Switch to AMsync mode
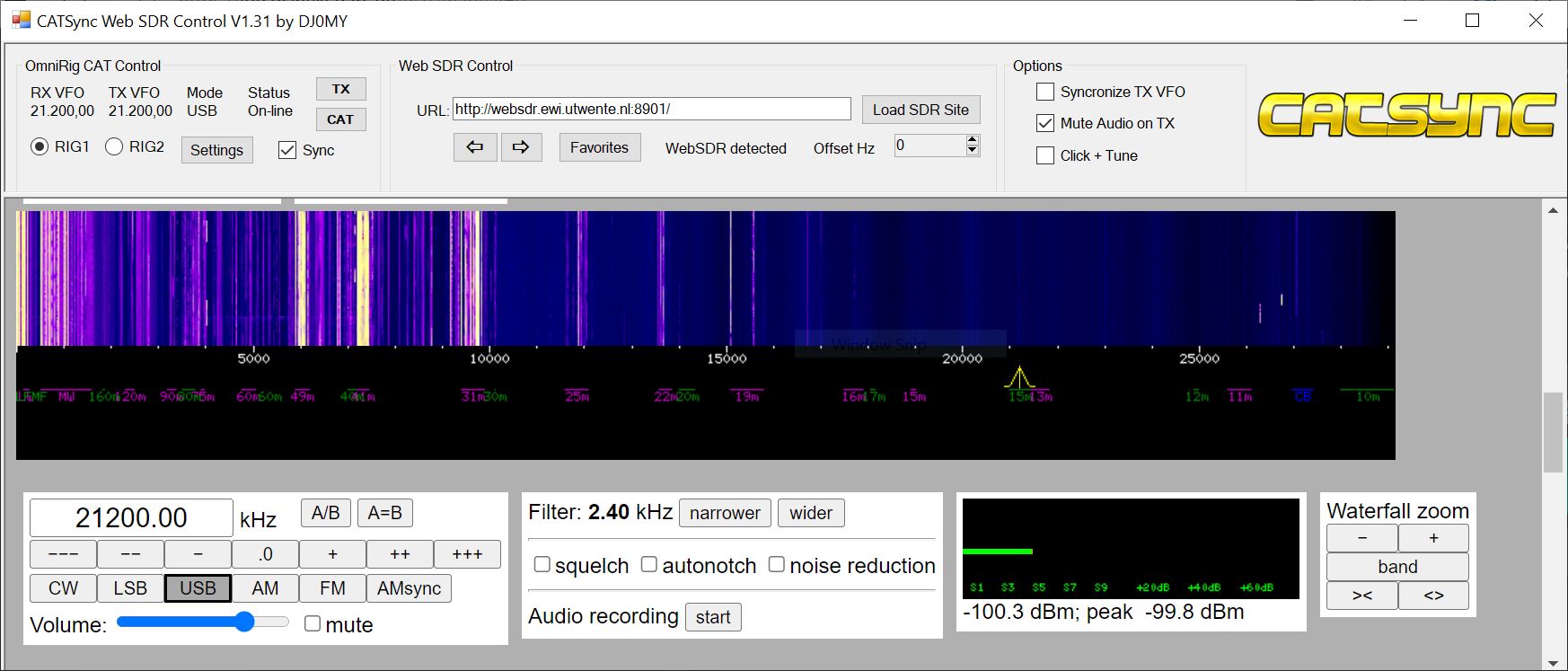 pyautogui.click(x=409, y=588)
